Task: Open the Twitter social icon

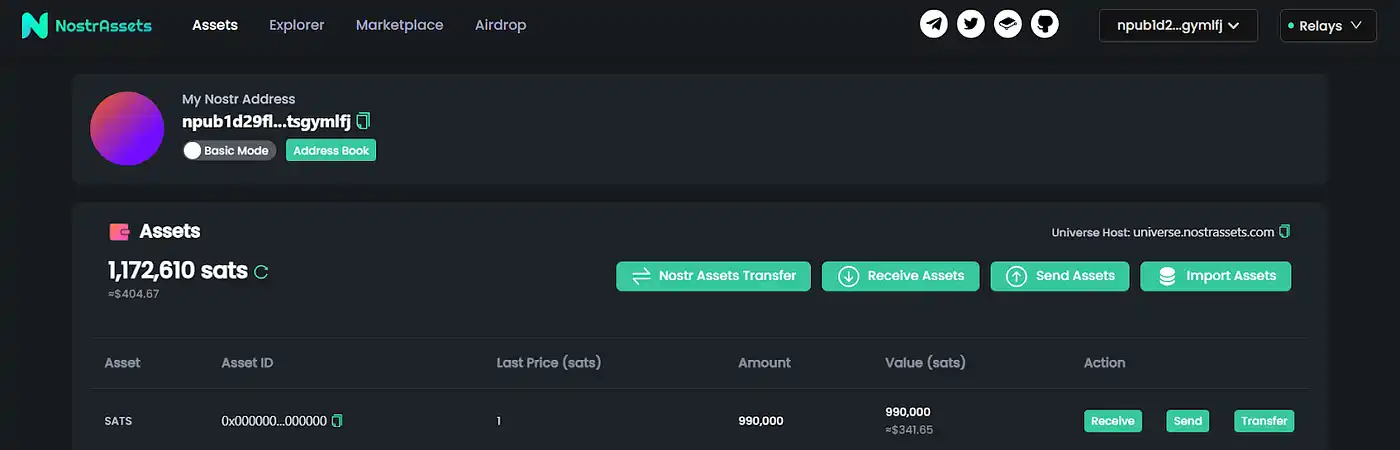Action: coord(971,24)
